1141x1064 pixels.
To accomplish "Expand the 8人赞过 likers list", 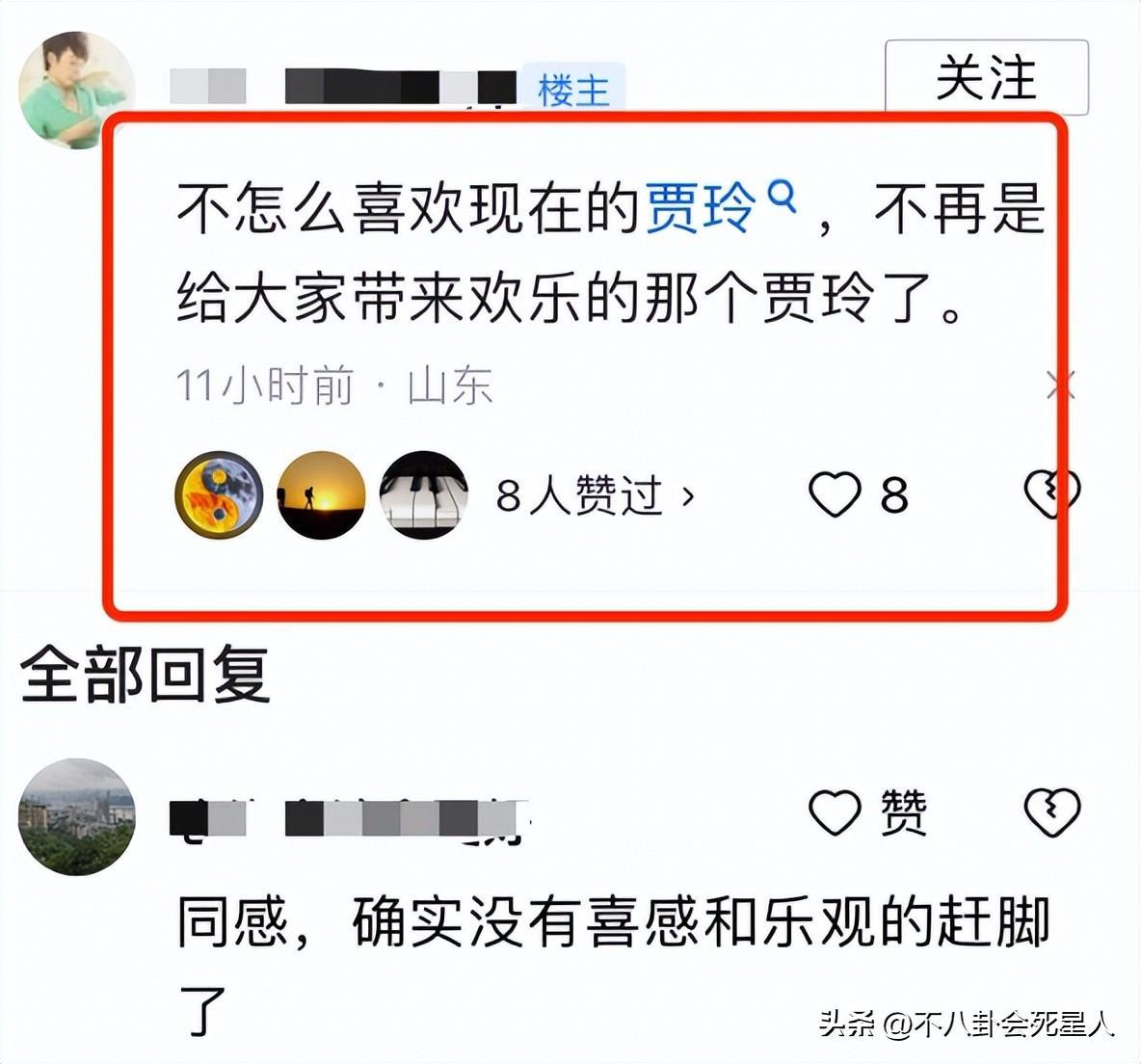I will 595,495.
